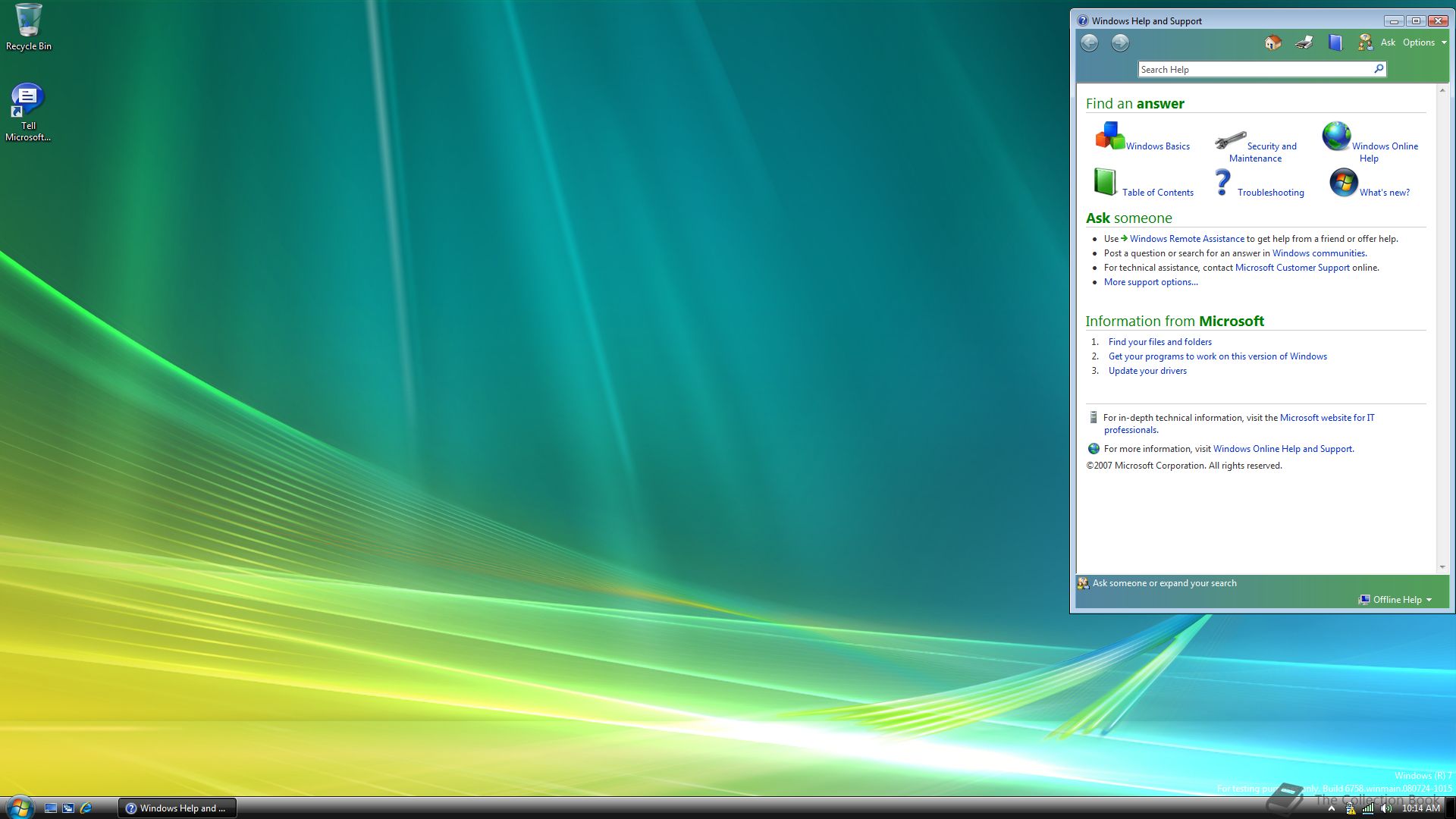Click the Windows Help and Support title icon
This screenshot has width=1456, height=819.
pos(1083,21)
